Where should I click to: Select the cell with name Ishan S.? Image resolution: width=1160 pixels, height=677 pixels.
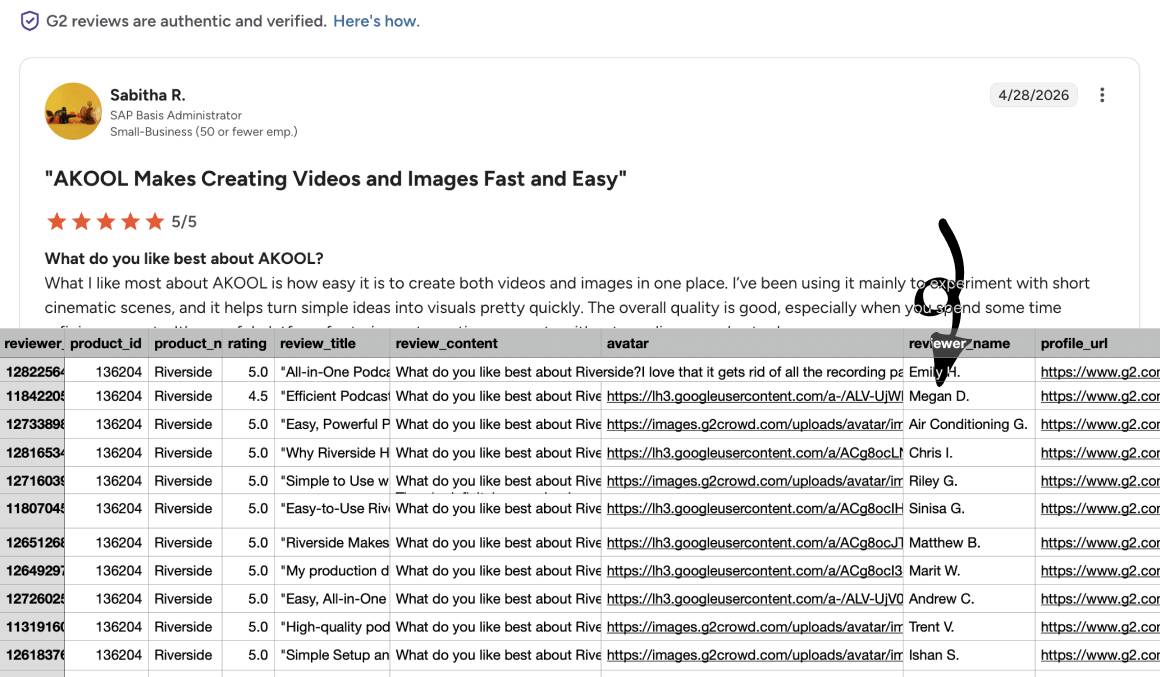pyautogui.click(x=969, y=656)
